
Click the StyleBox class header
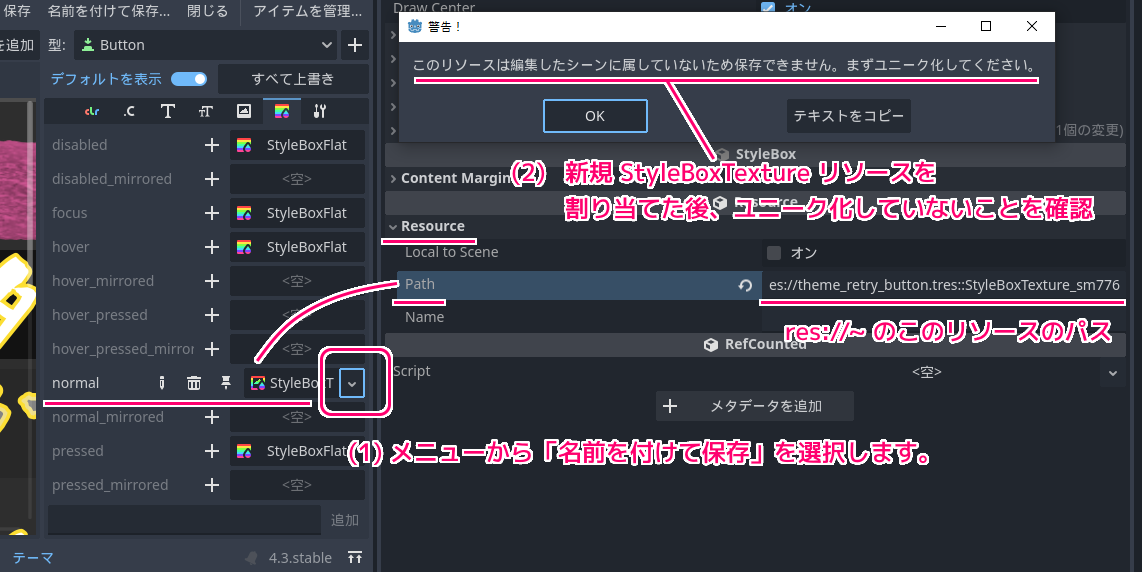point(755,154)
